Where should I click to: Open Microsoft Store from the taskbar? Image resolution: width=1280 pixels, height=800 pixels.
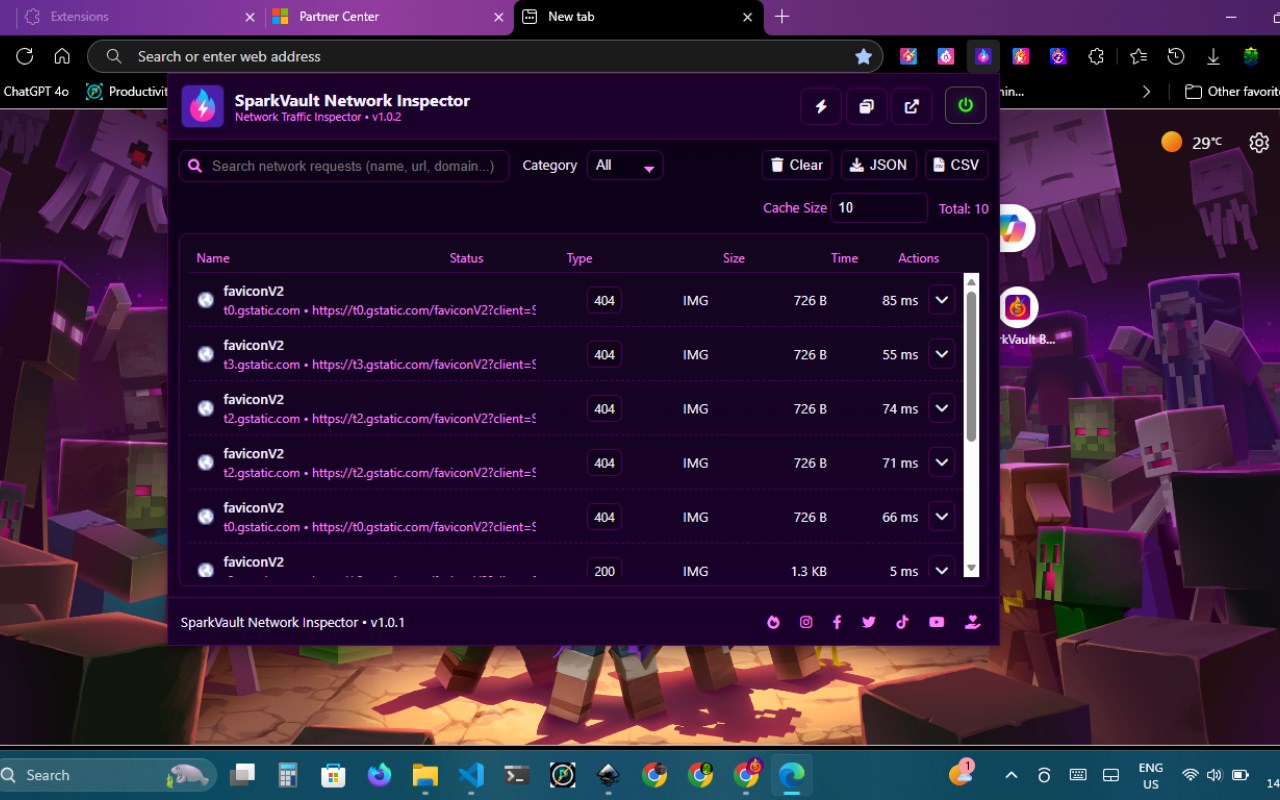pyautogui.click(x=333, y=775)
